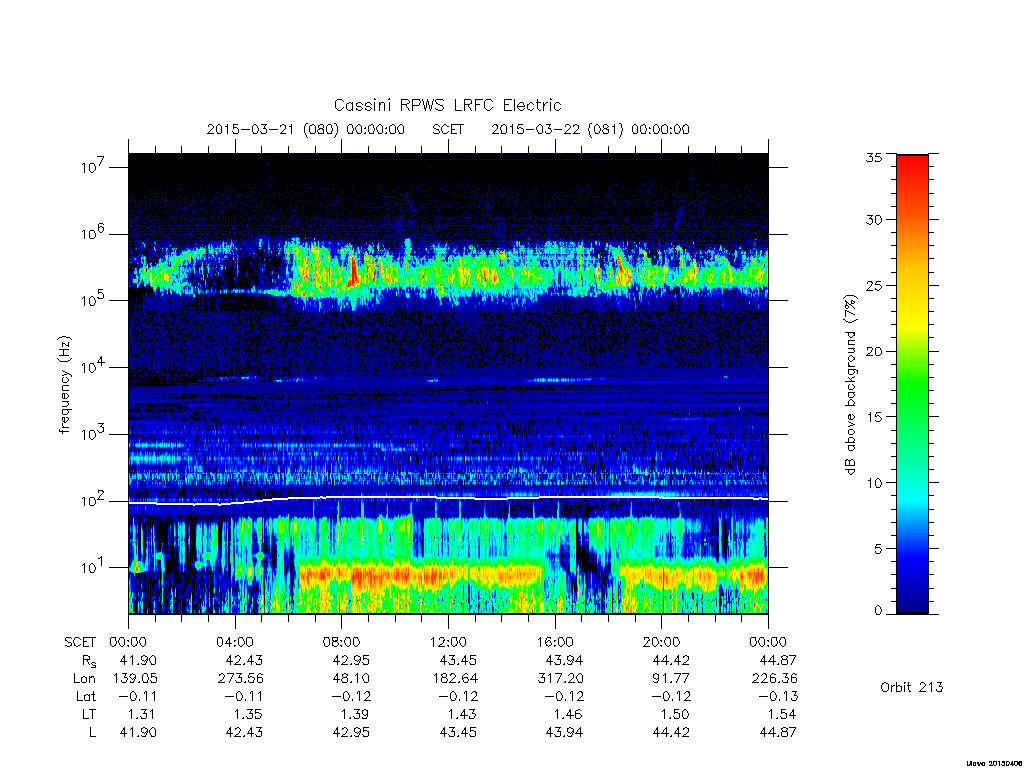1024x768 pixels.
Task: Click the Rs value '41.90'
Action: pos(138,660)
